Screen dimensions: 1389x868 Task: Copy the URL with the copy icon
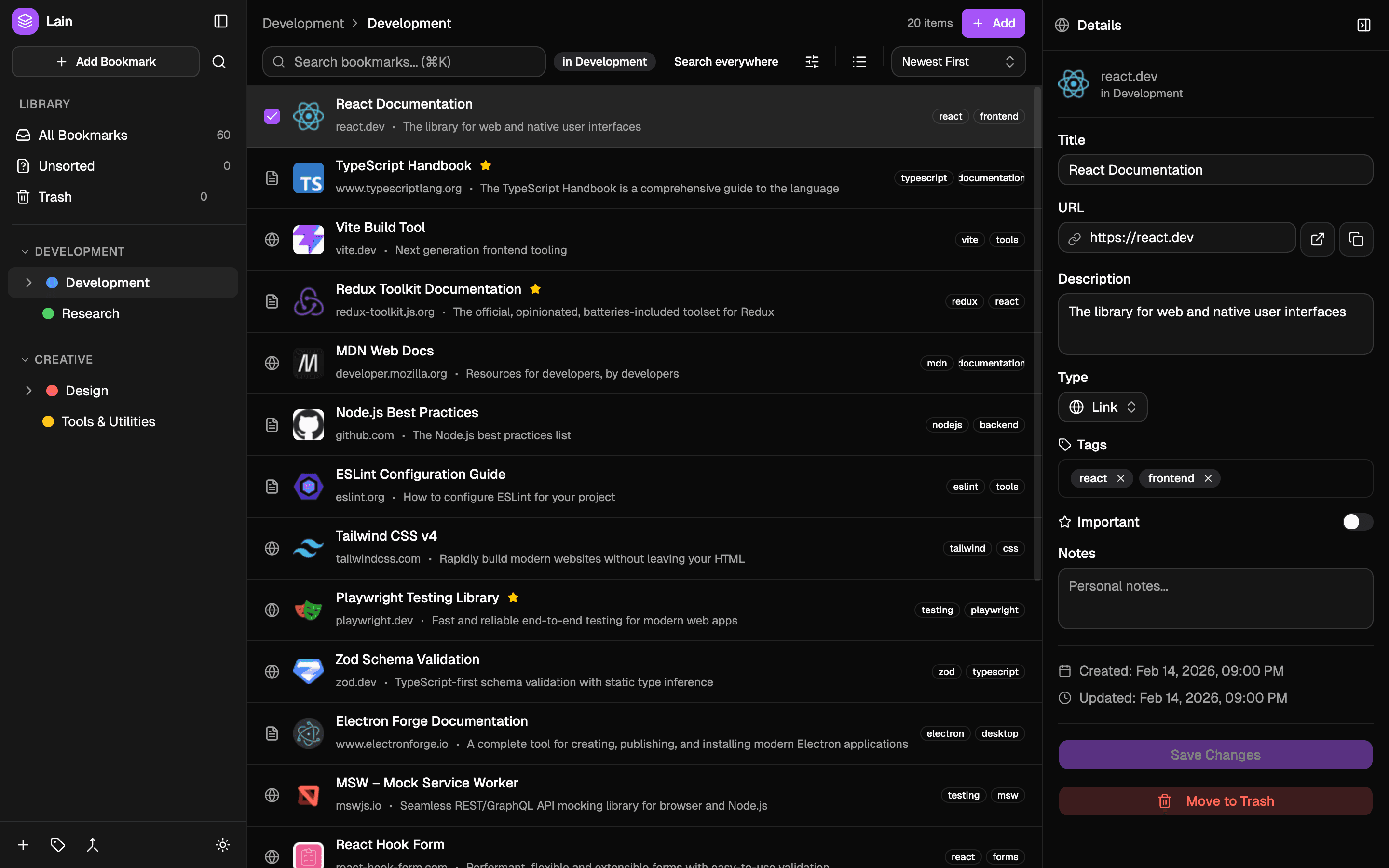pyautogui.click(x=1356, y=239)
